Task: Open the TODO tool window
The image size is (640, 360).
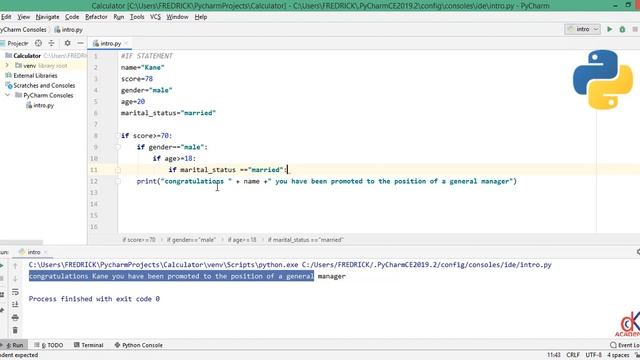Action: coord(49,345)
